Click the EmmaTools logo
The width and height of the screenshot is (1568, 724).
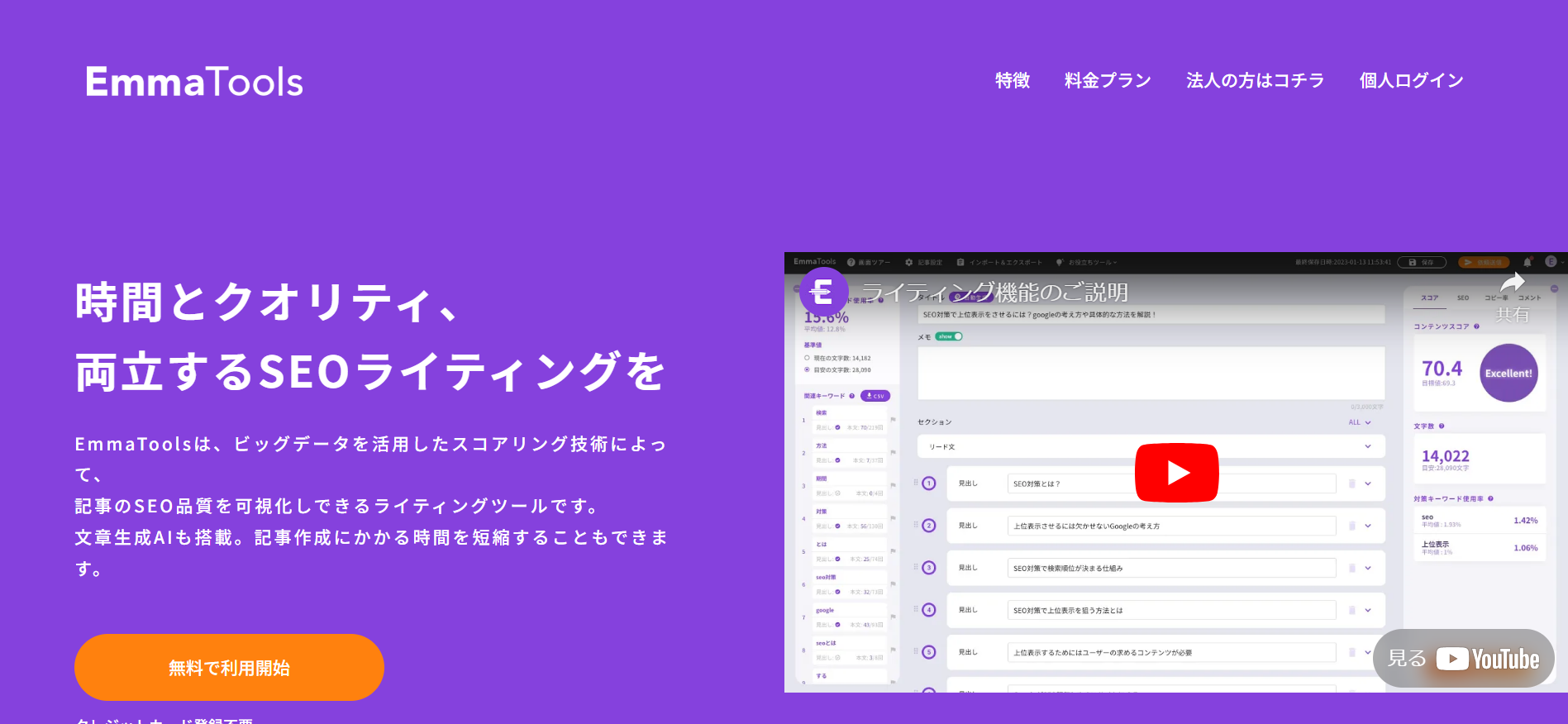[194, 82]
